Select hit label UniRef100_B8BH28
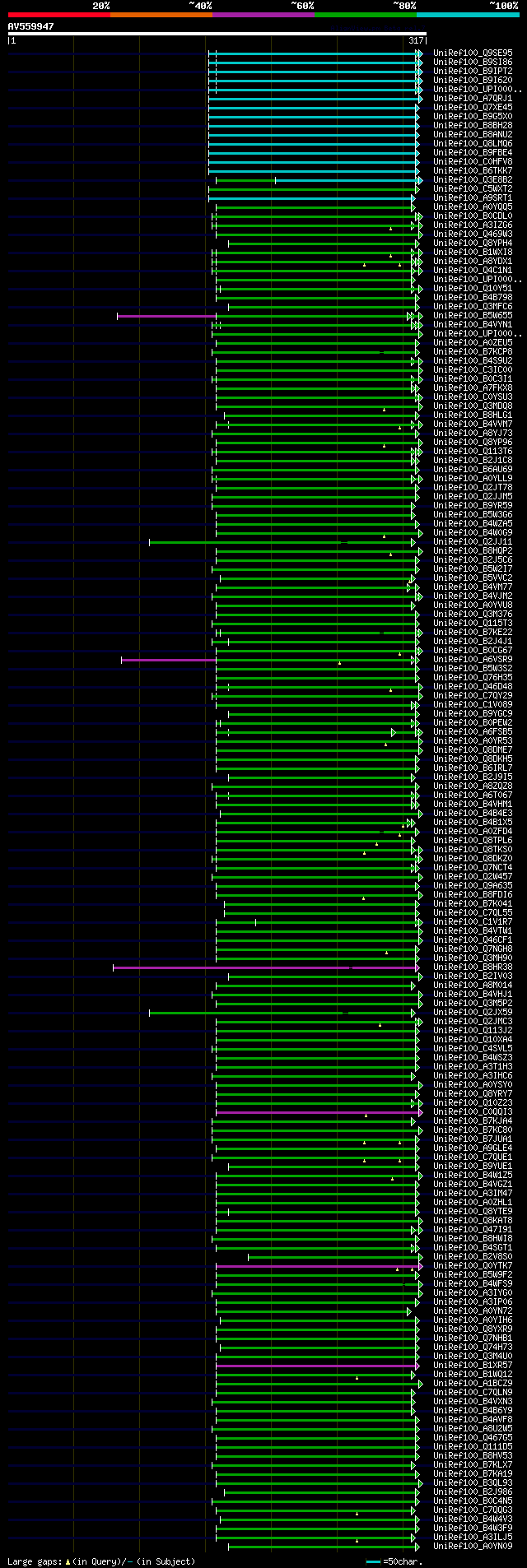This screenshot has height=1568, width=527. click(x=473, y=125)
